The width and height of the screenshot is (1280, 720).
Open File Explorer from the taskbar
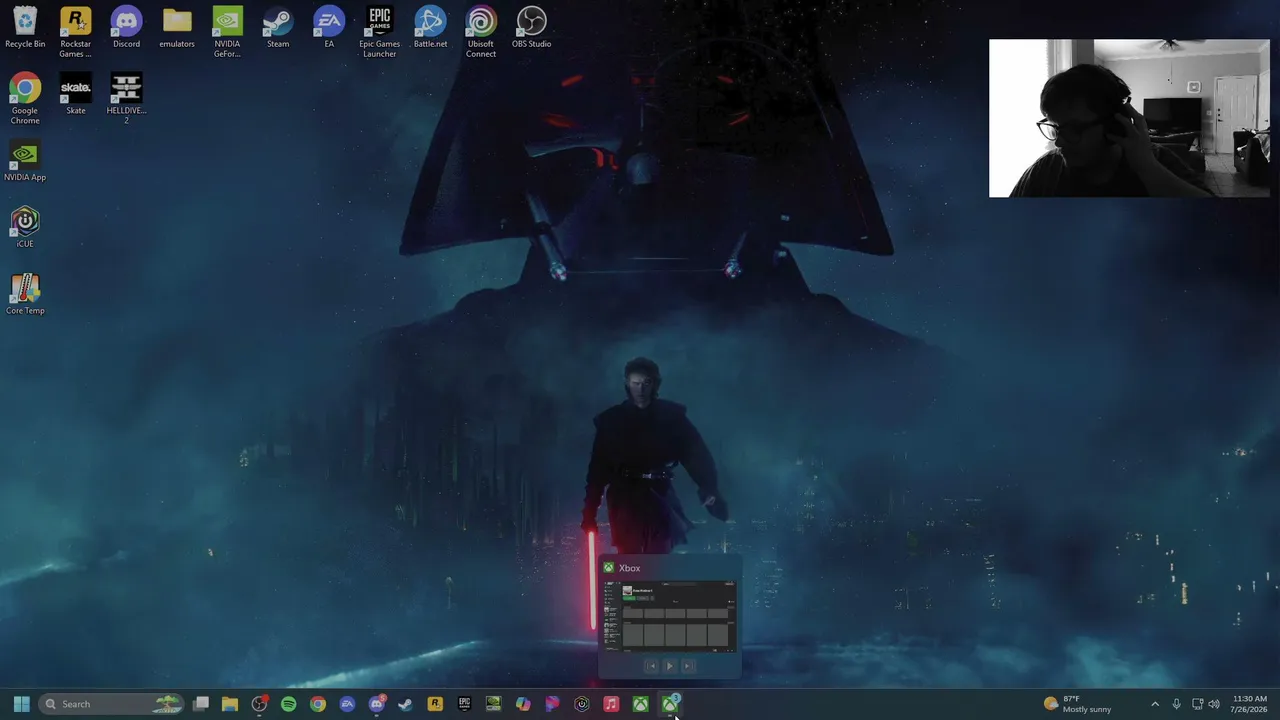tap(230, 704)
